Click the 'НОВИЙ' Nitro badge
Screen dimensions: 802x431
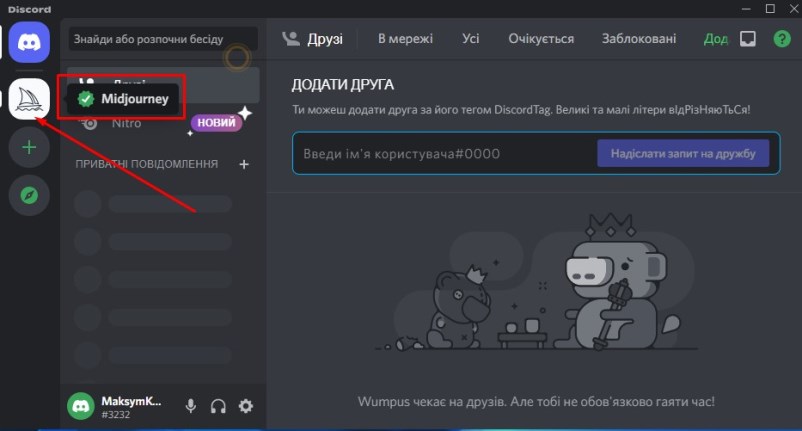tap(216, 123)
